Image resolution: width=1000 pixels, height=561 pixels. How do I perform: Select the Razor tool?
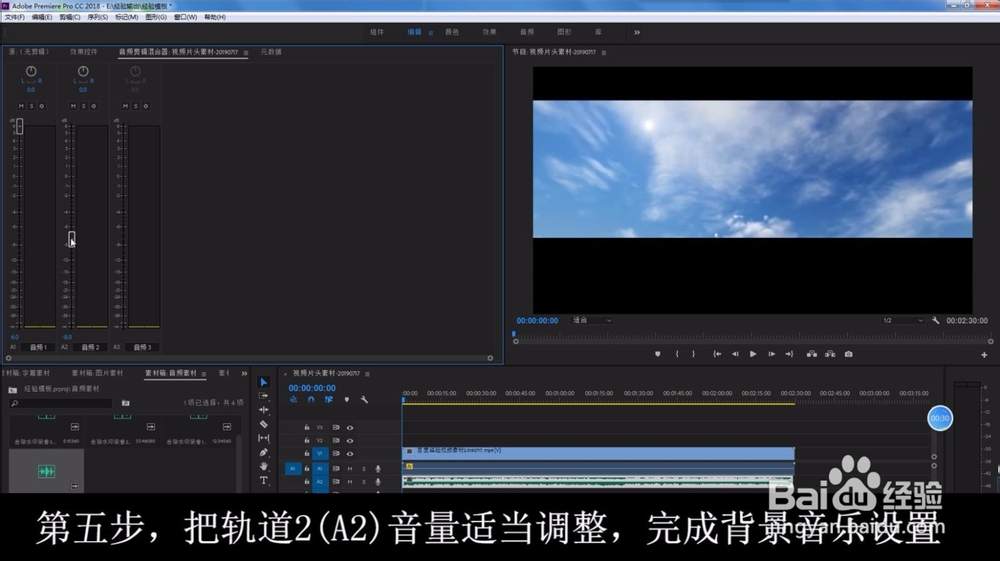(263, 424)
